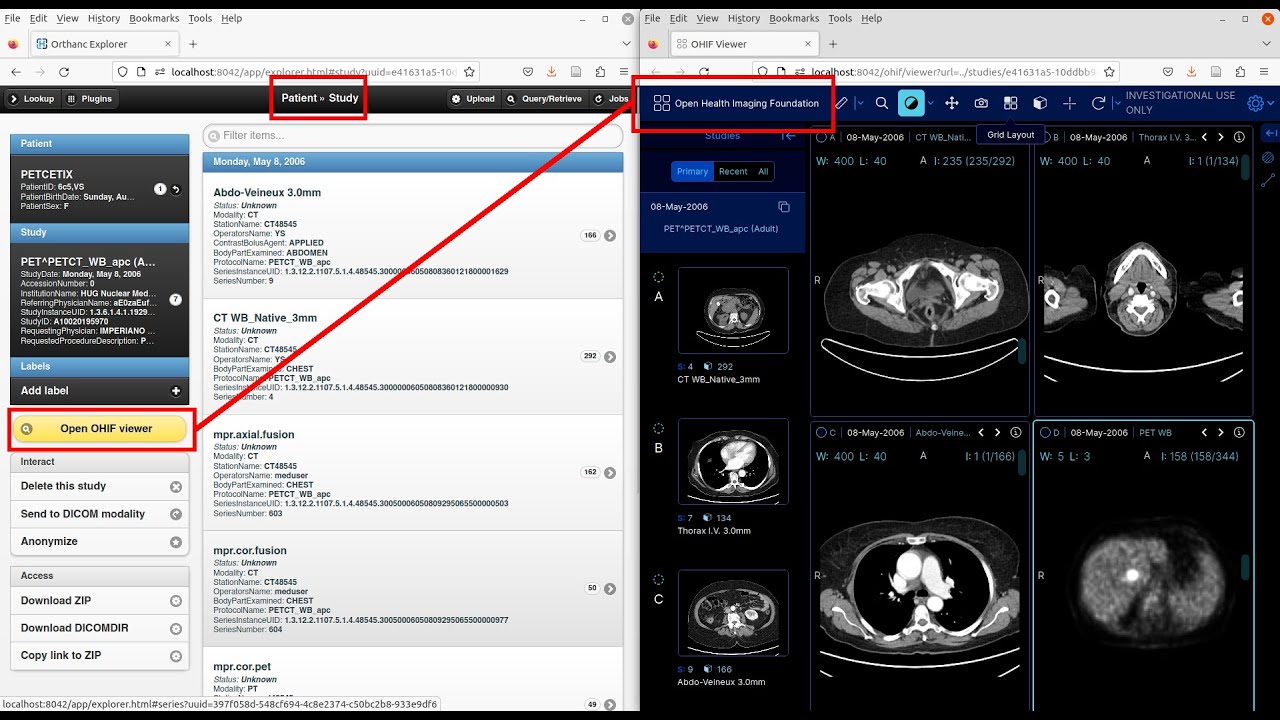
Task: Click the star icon beside Anonymize
Action: tap(176, 542)
